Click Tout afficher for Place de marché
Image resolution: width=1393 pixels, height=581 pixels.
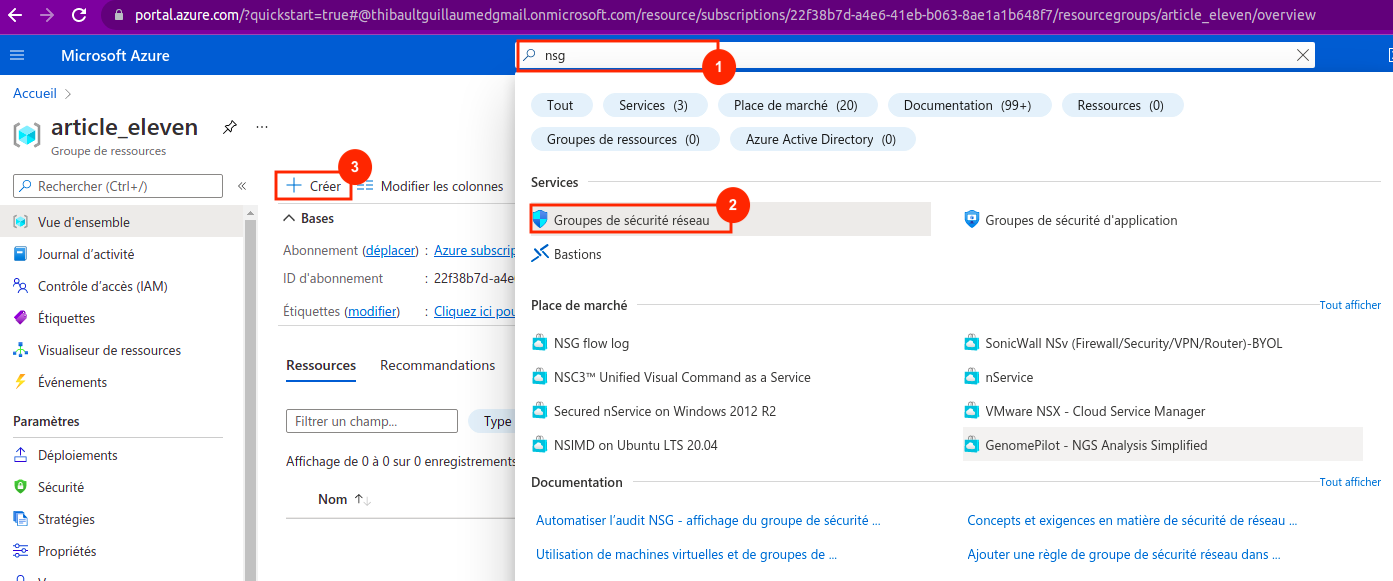point(1349,305)
